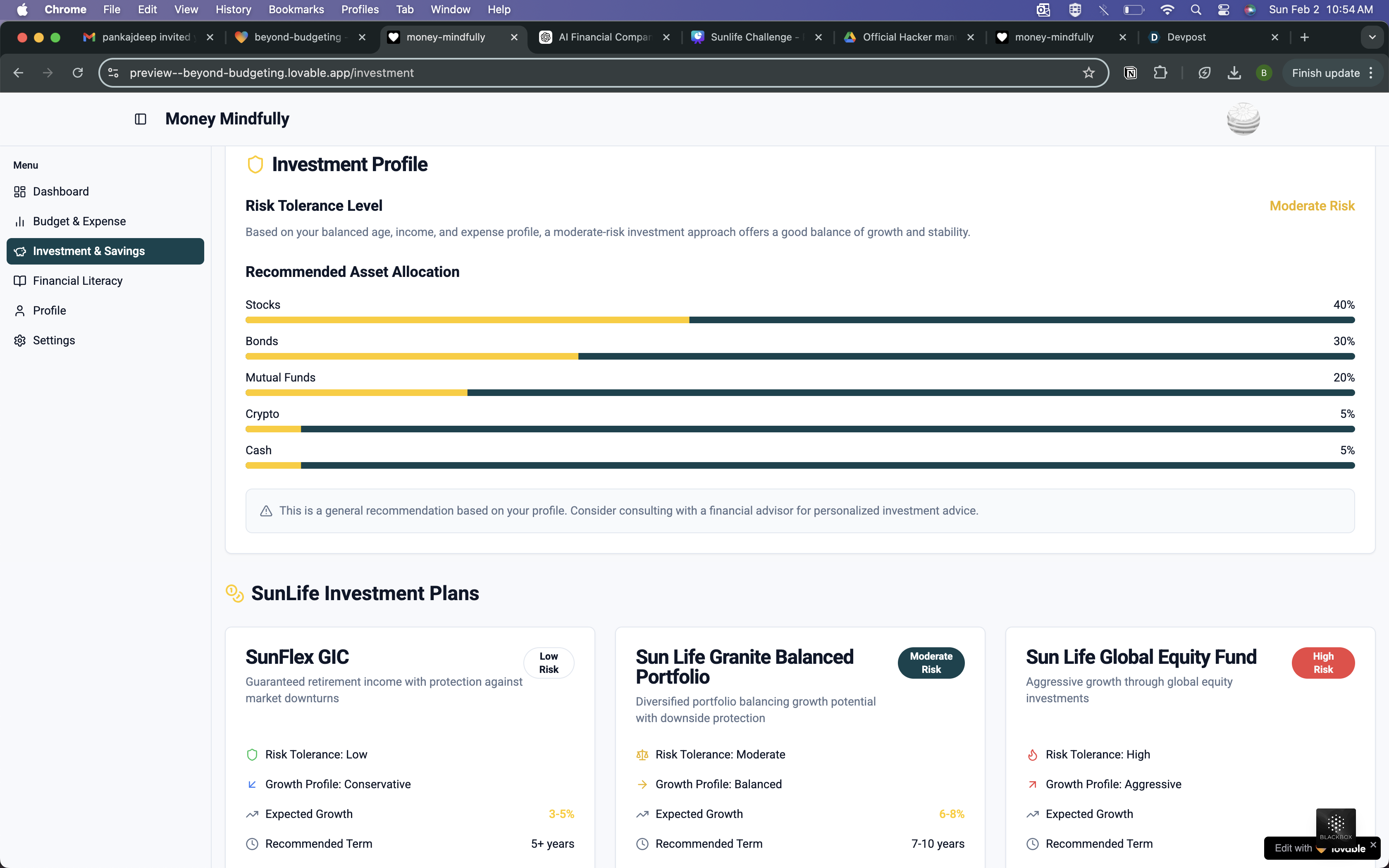Open the Chrome downloads icon
The height and width of the screenshot is (868, 1389).
coord(1234,73)
